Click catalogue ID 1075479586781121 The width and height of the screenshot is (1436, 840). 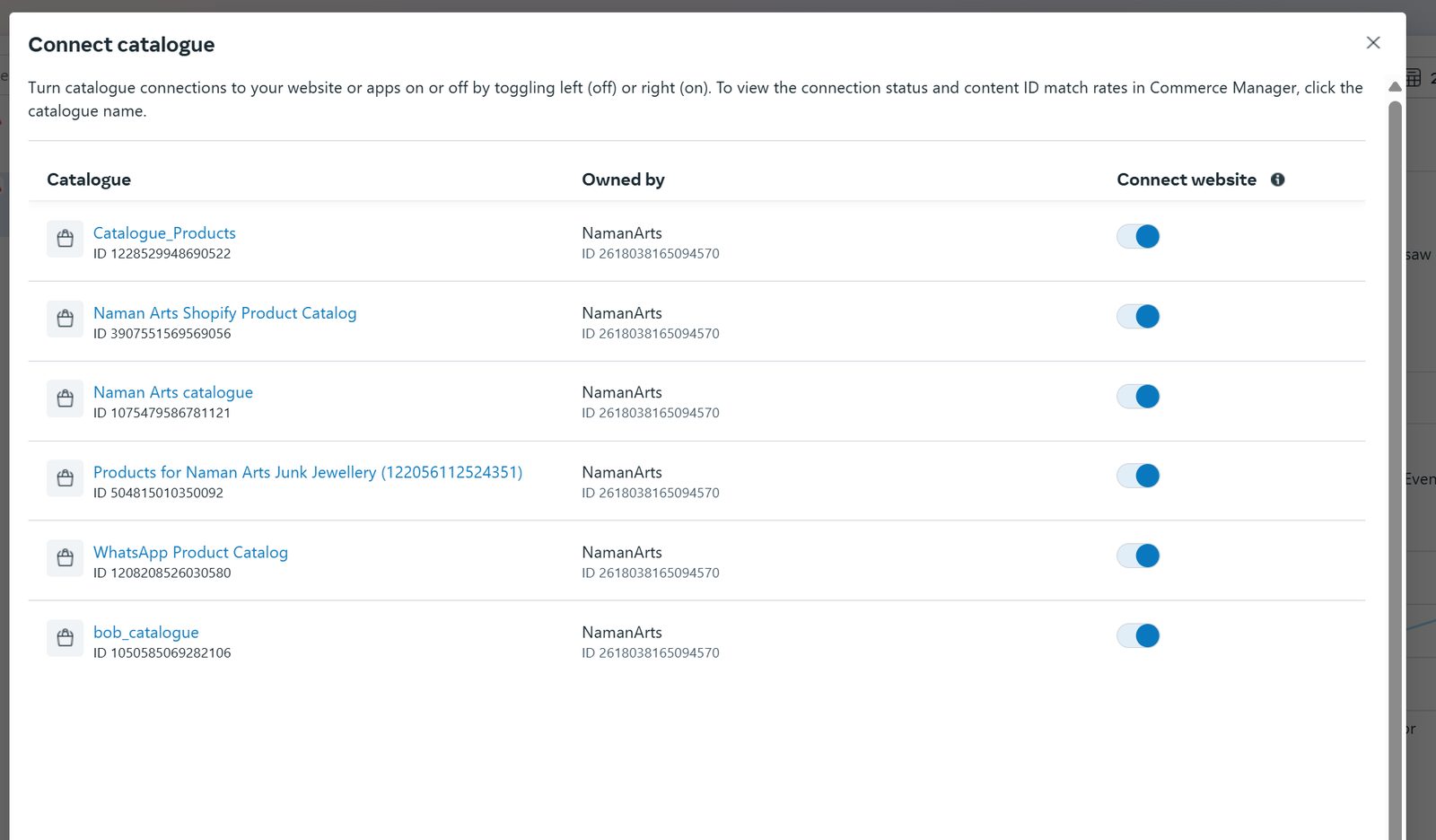(x=162, y=413)
